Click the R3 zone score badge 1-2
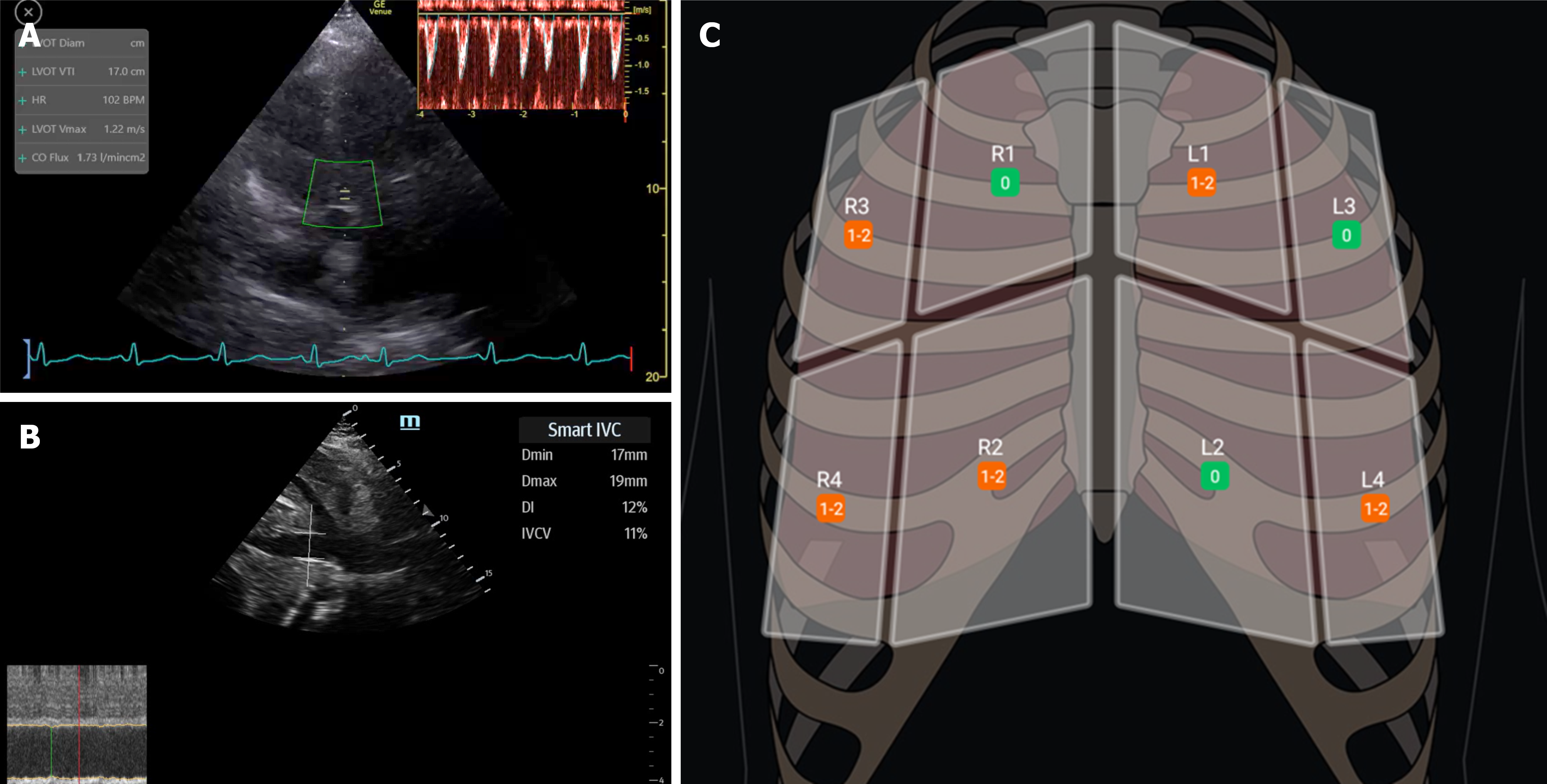 pyautogui.click(x=858, y=235)
